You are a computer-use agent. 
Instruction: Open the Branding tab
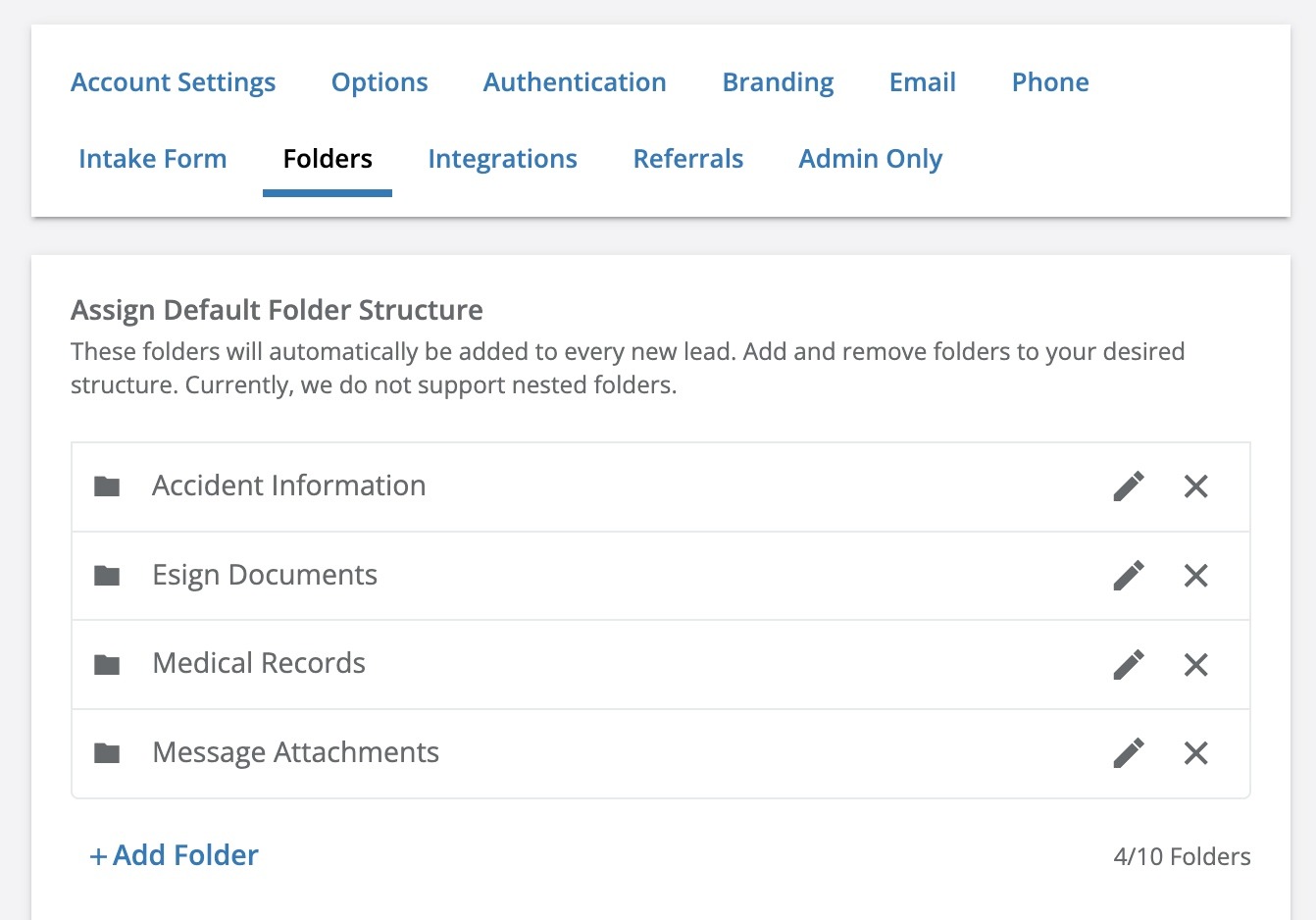point(779,82)
